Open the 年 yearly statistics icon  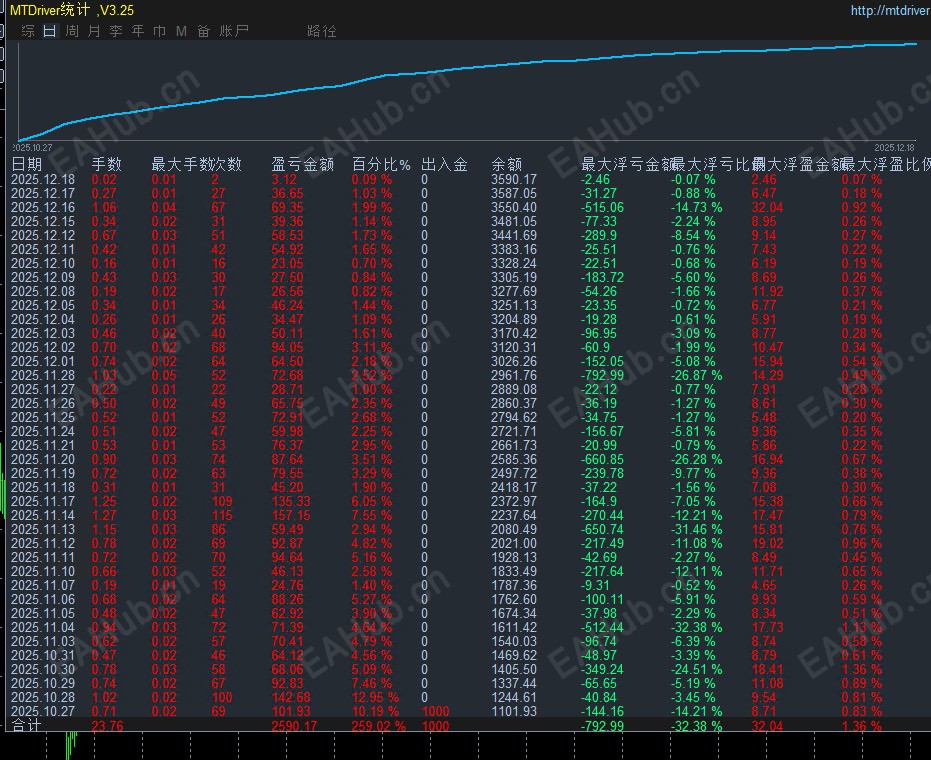coord(139,31)
